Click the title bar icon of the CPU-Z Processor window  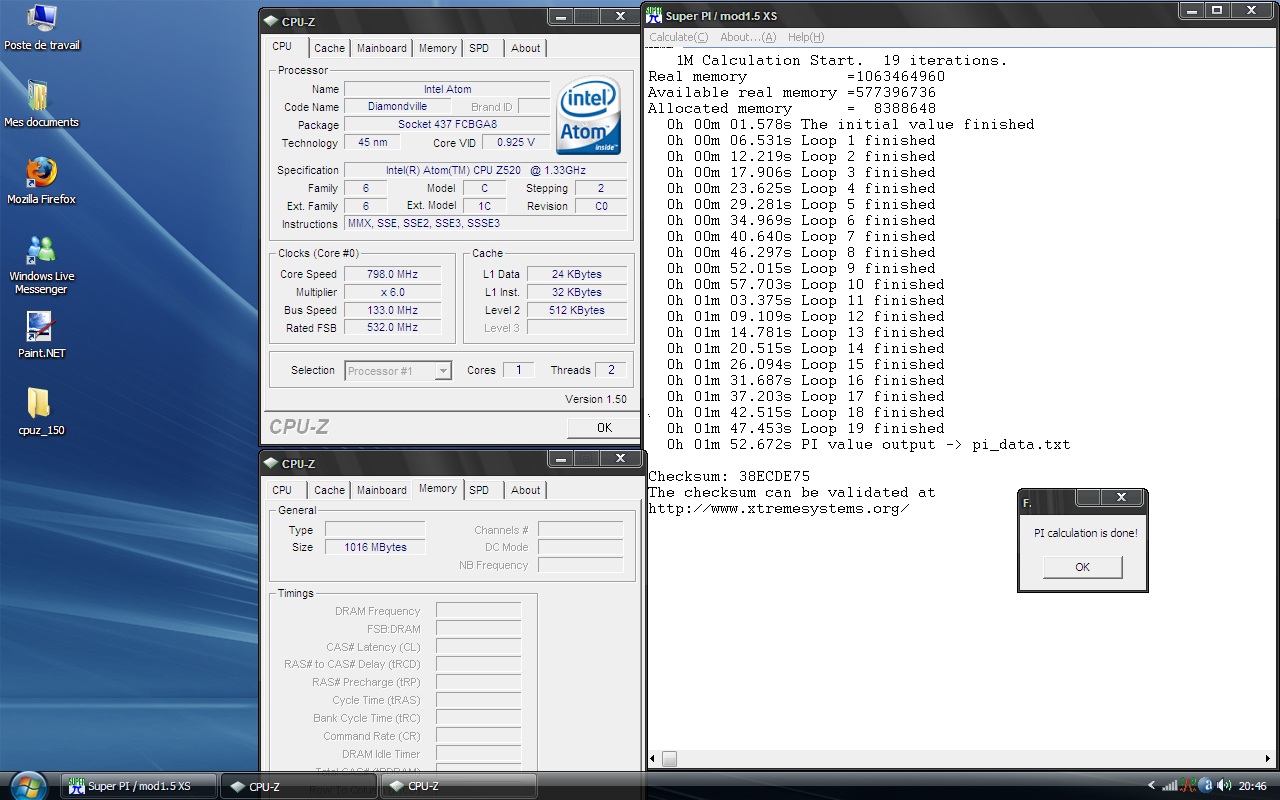(x=271, y=21)
